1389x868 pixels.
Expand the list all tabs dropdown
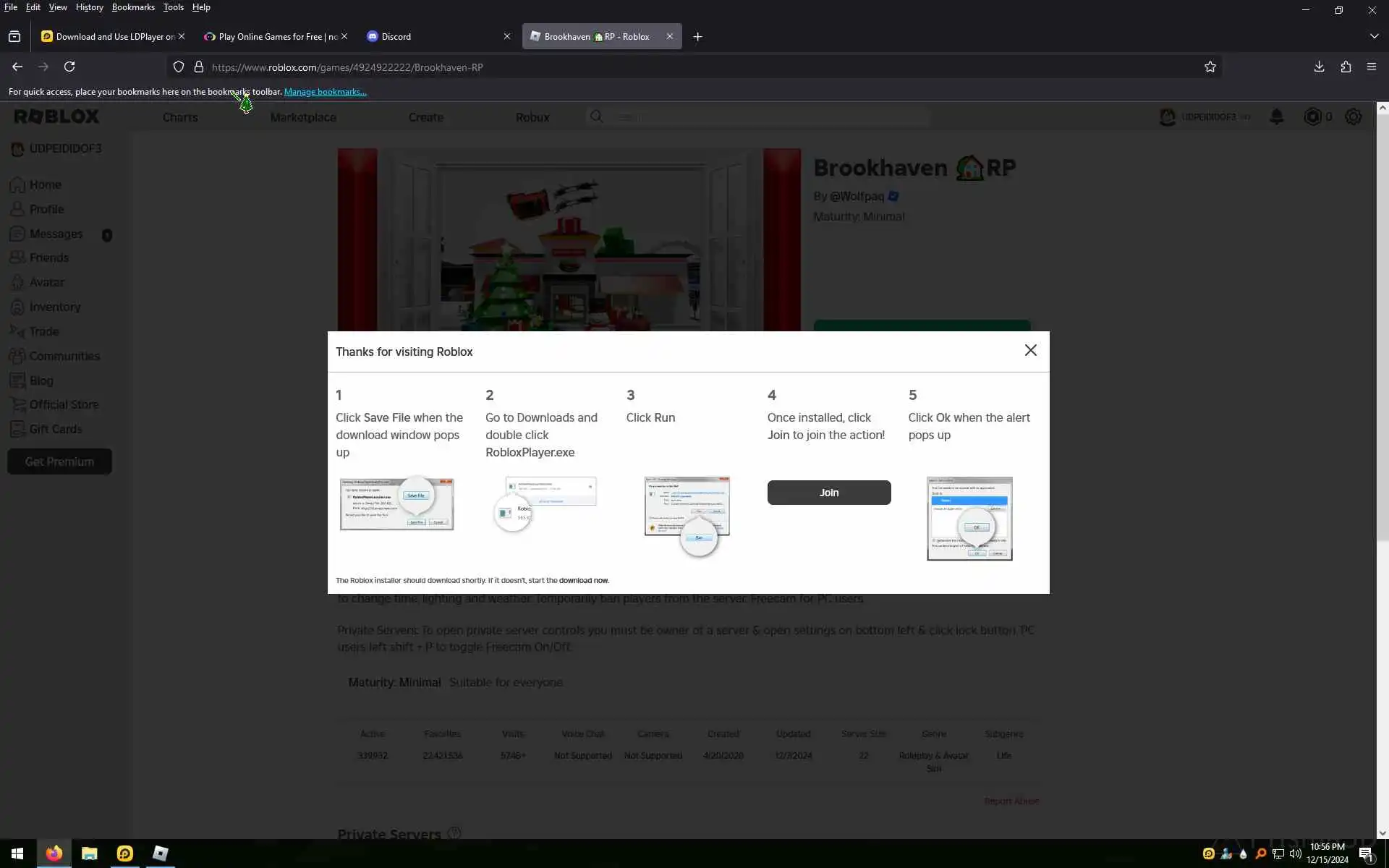click(1374, 36)
